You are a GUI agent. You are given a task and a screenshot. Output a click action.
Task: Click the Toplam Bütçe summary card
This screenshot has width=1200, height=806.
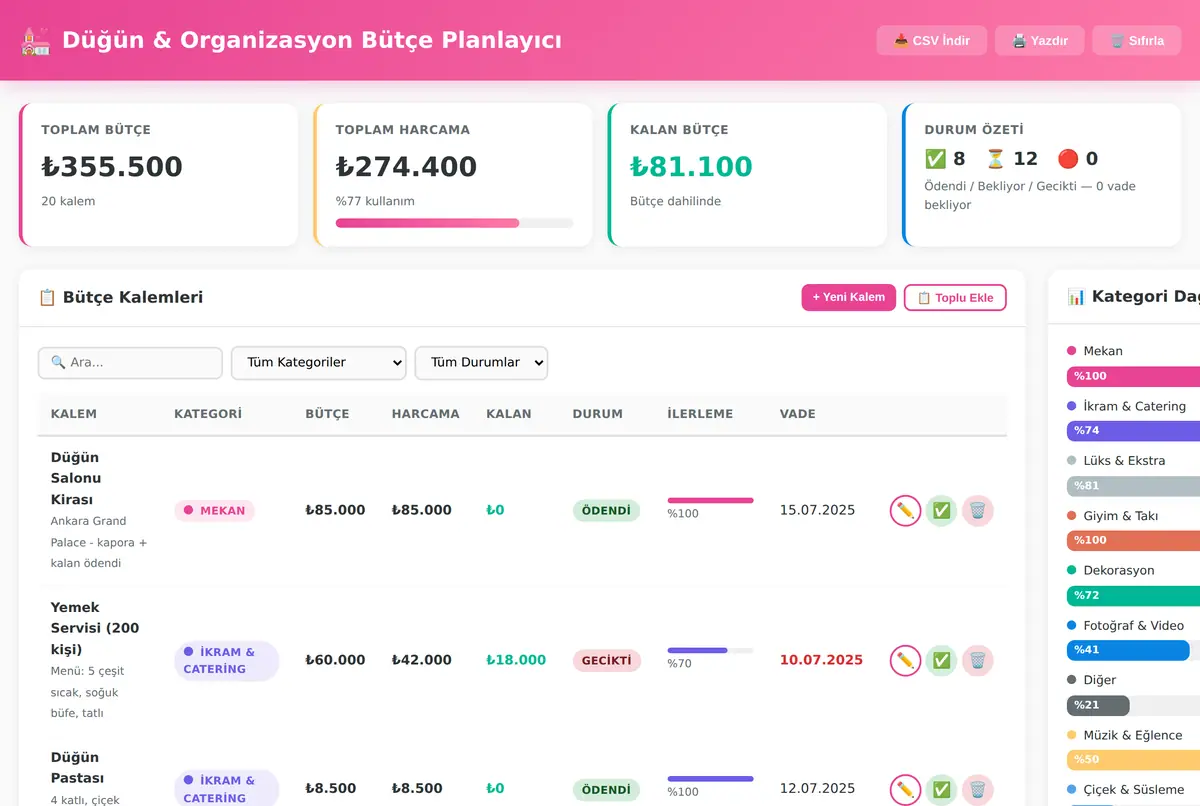pyautogui.click(x=159, y=175)
